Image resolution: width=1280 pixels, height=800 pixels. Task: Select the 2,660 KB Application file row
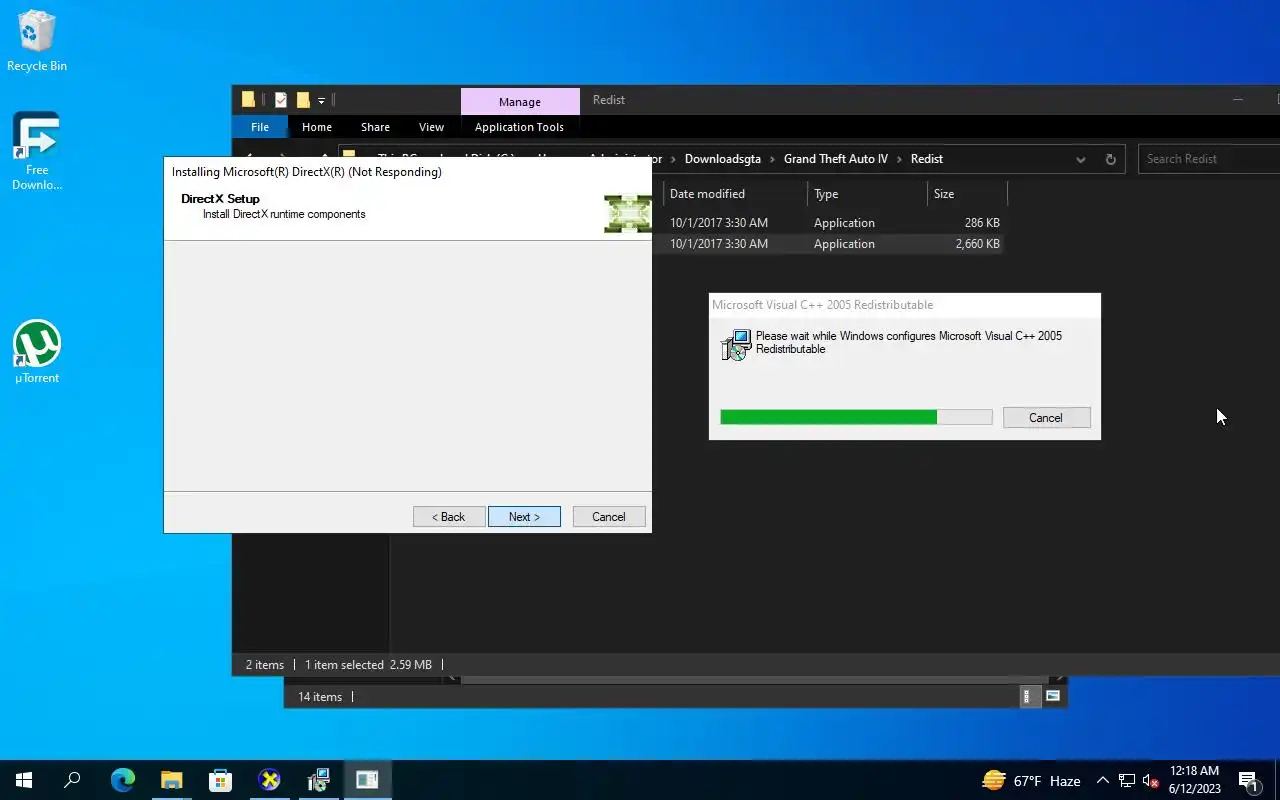click(828, 244)
